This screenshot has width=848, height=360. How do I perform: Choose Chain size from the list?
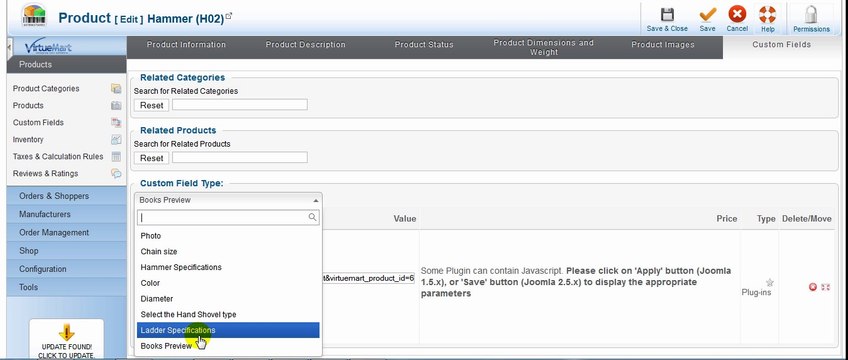[228, 251]
